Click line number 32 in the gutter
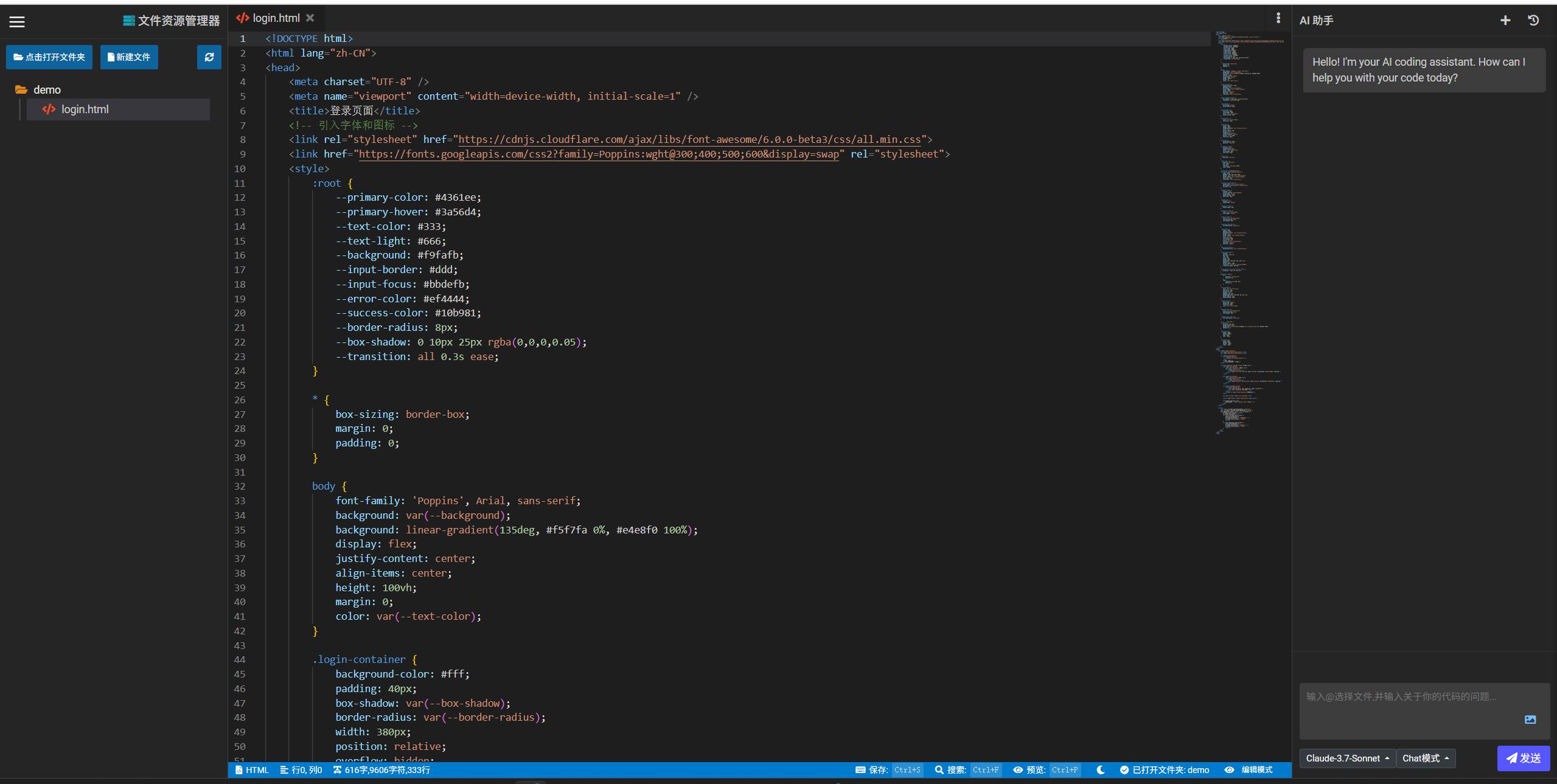 pos(240,487)
